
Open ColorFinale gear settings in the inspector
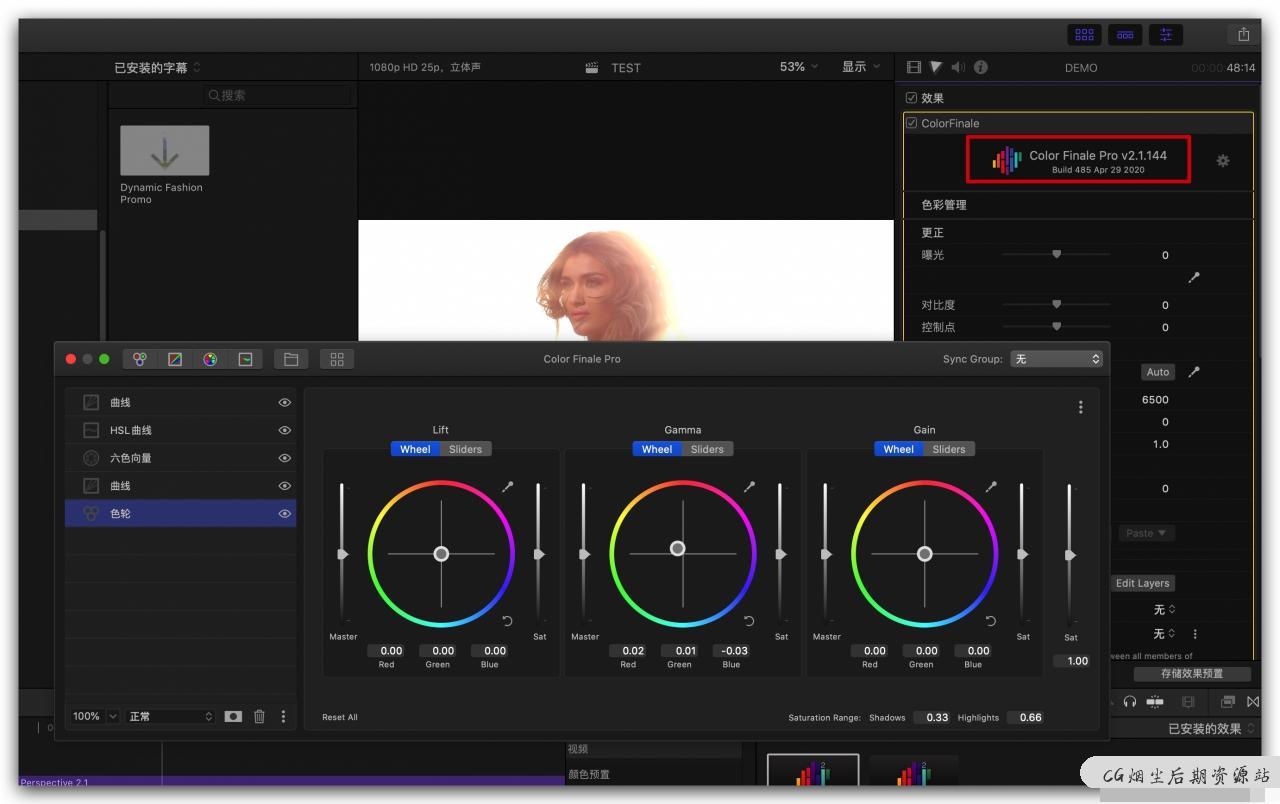1222,161
